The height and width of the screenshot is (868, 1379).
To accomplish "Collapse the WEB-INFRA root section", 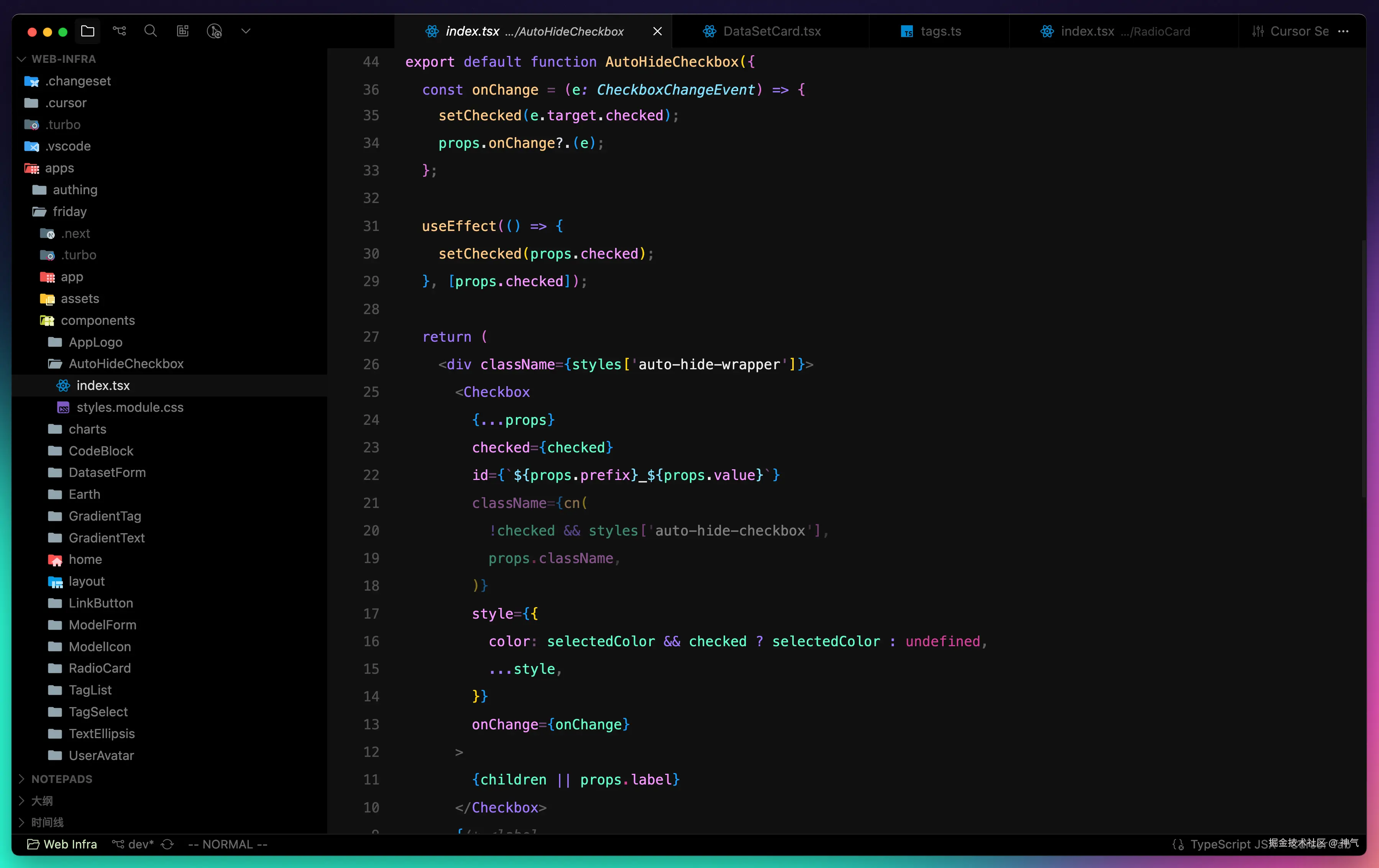I will [x=22, y=59].
